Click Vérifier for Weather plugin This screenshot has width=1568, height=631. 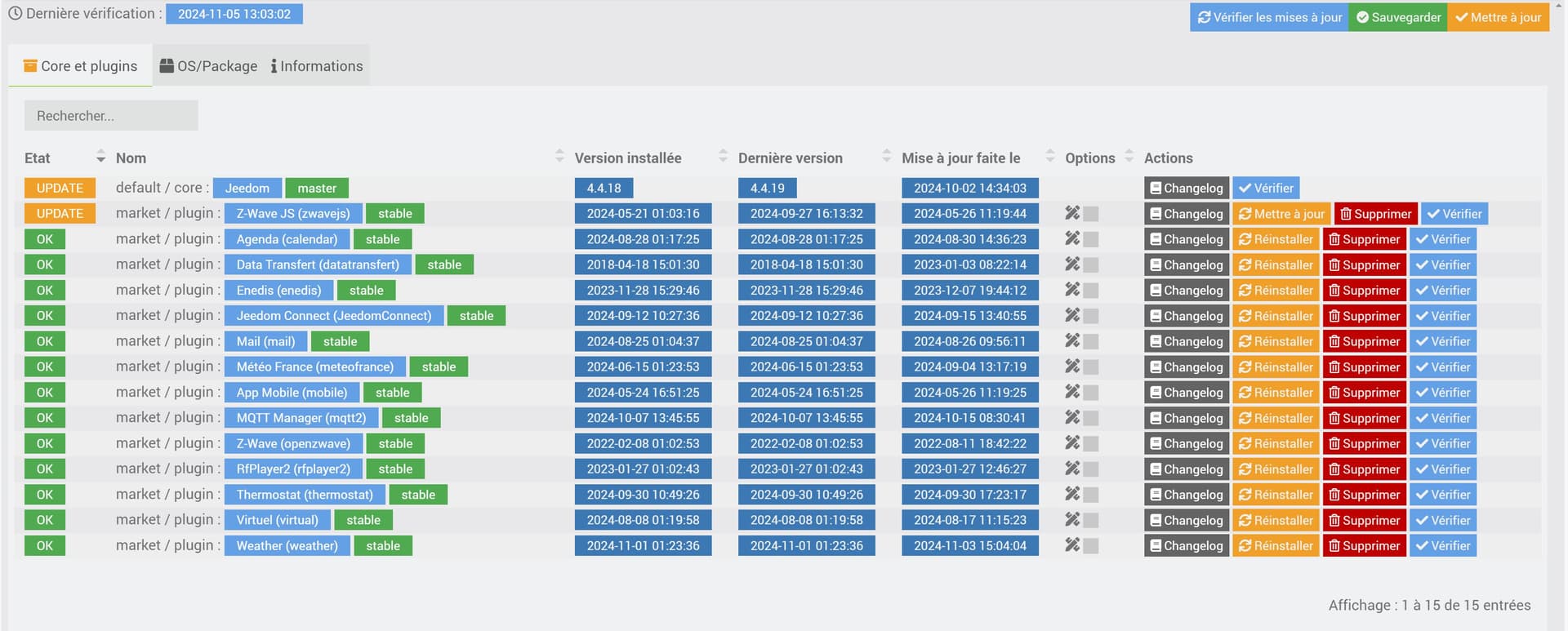point(1443,546)
